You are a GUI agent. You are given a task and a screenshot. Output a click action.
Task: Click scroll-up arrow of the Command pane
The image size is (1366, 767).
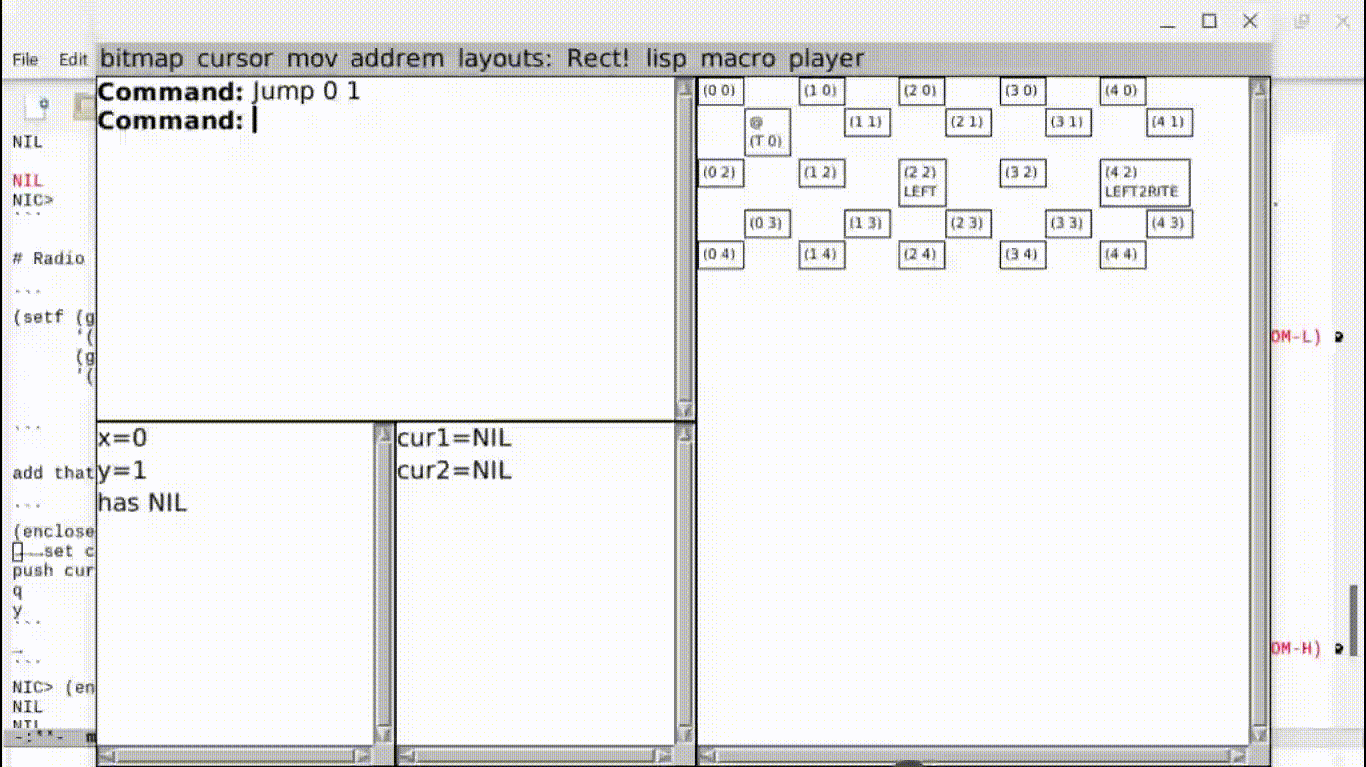click(685, 88)
